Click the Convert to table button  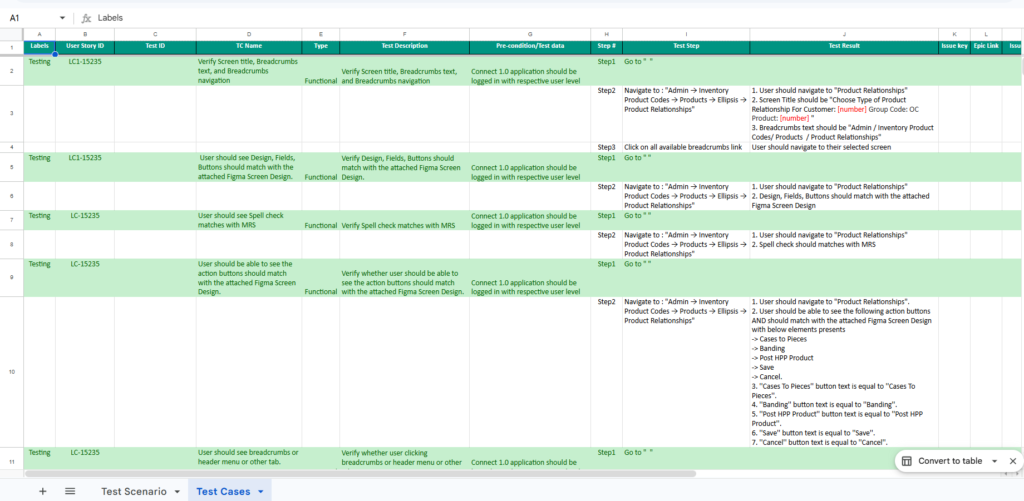[x=949, y=461]
